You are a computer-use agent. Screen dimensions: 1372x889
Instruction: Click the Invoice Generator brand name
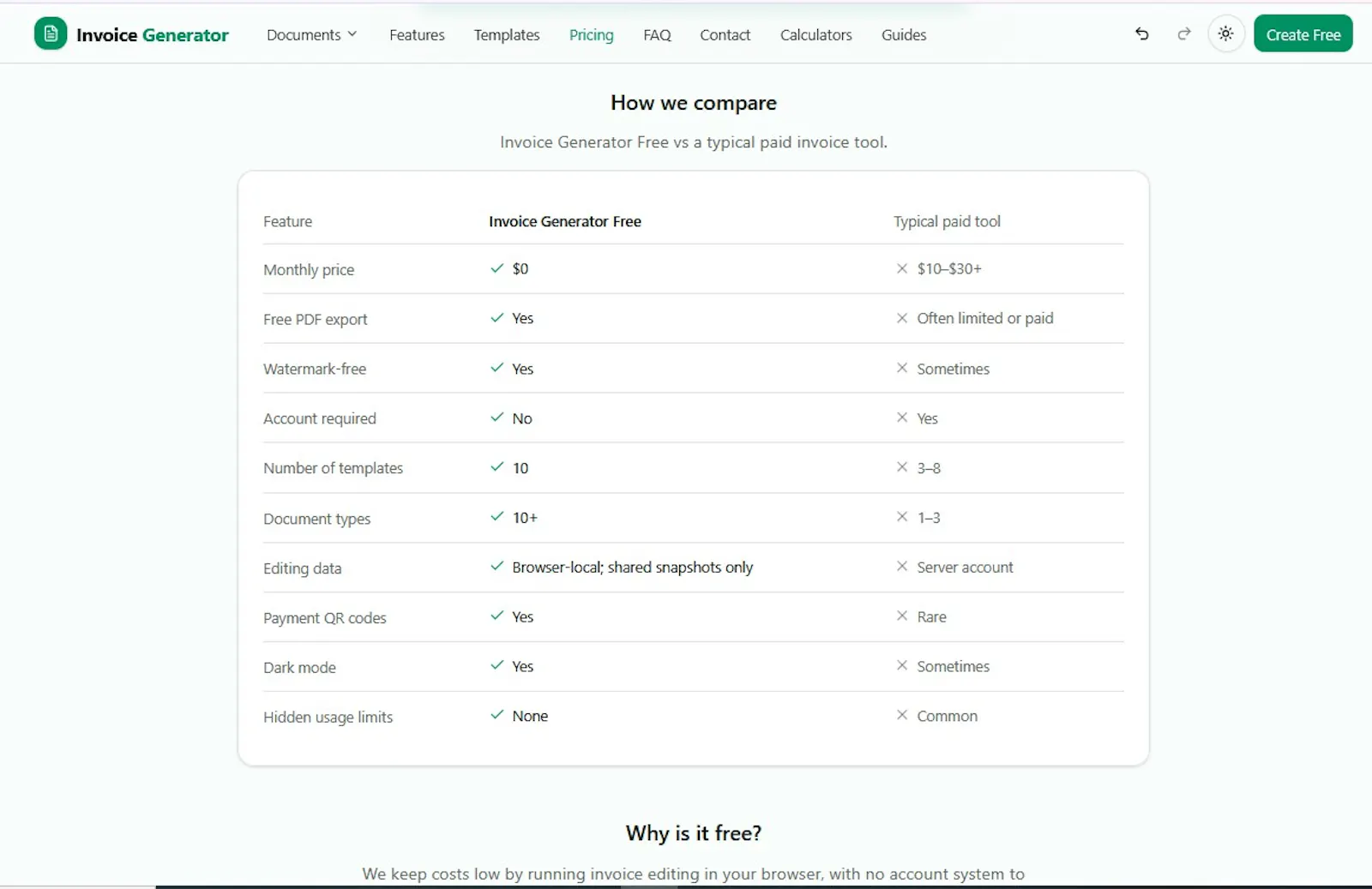tap(153, 35)
